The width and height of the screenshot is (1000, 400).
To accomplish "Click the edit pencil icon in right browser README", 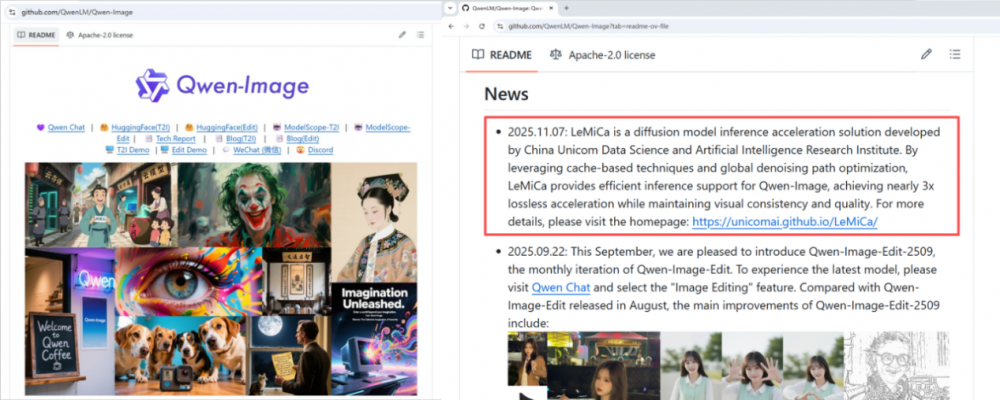I will [926, 54].
